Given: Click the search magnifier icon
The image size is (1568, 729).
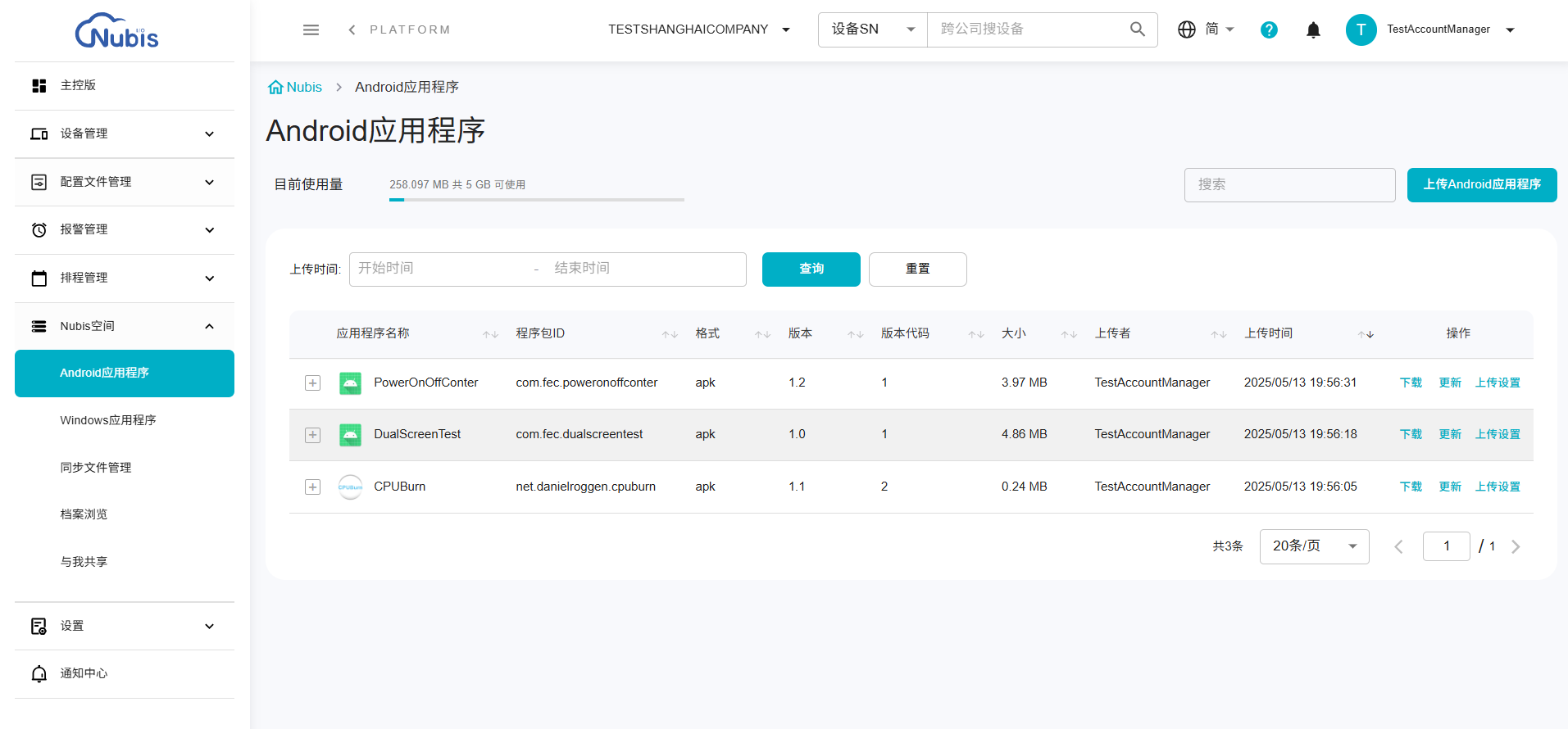Looking at the screenshot, I should coord(1138,29).
